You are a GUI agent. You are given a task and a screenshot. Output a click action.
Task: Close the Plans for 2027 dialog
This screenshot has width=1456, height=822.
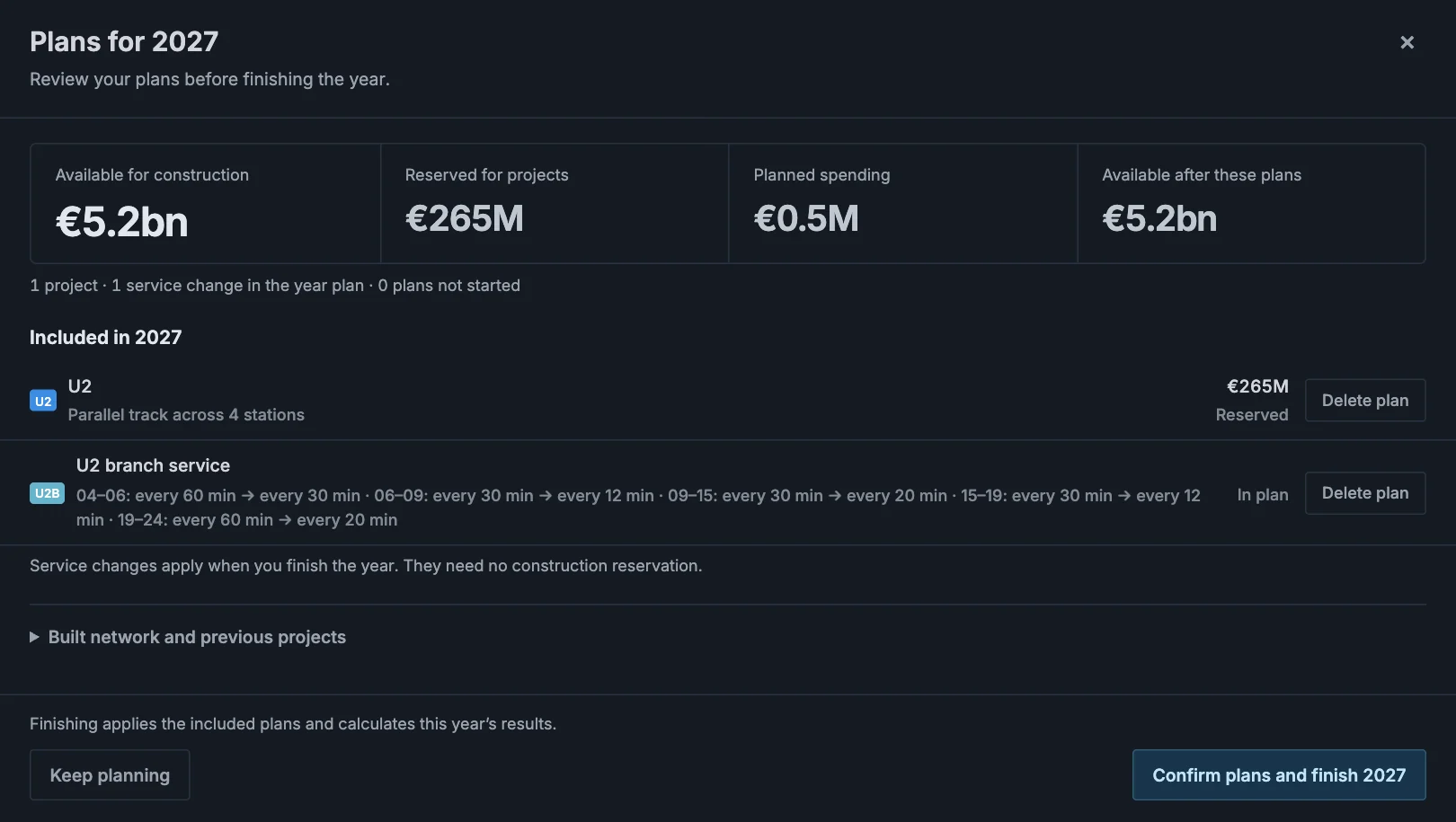1407,42
